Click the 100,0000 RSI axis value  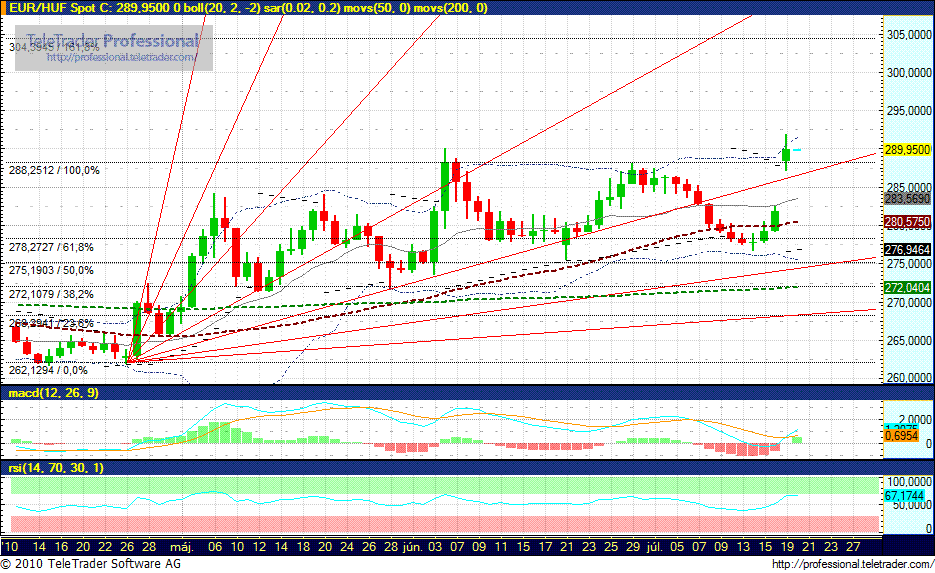(909, 481)
